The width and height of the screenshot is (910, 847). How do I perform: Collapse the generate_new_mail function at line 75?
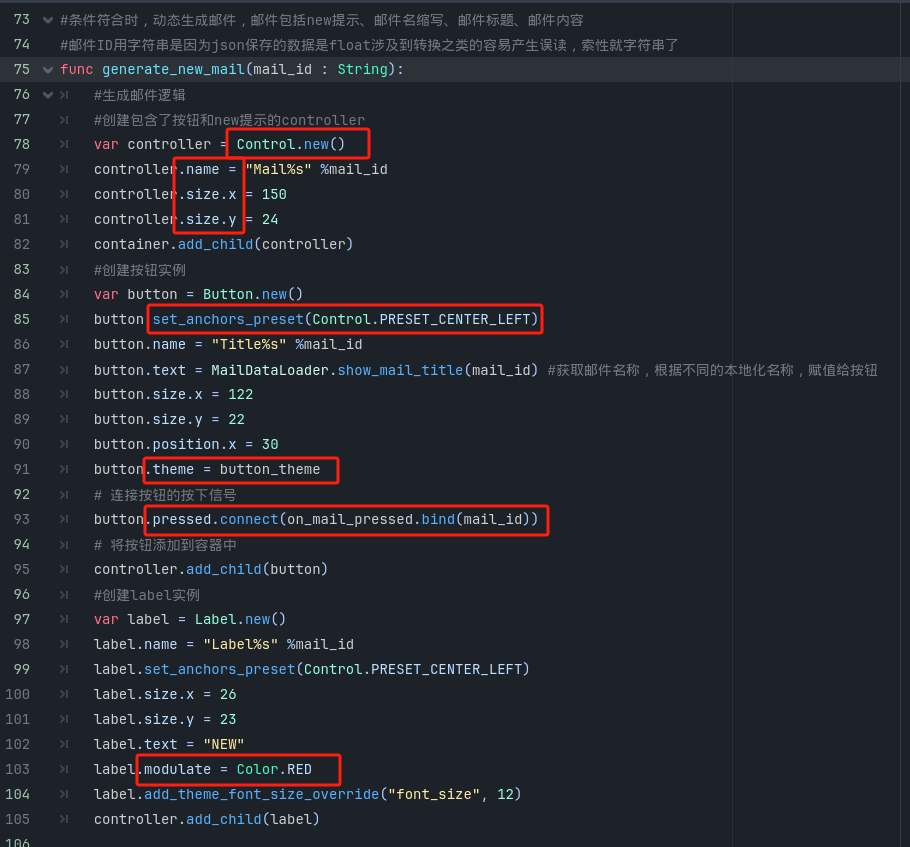48,70
